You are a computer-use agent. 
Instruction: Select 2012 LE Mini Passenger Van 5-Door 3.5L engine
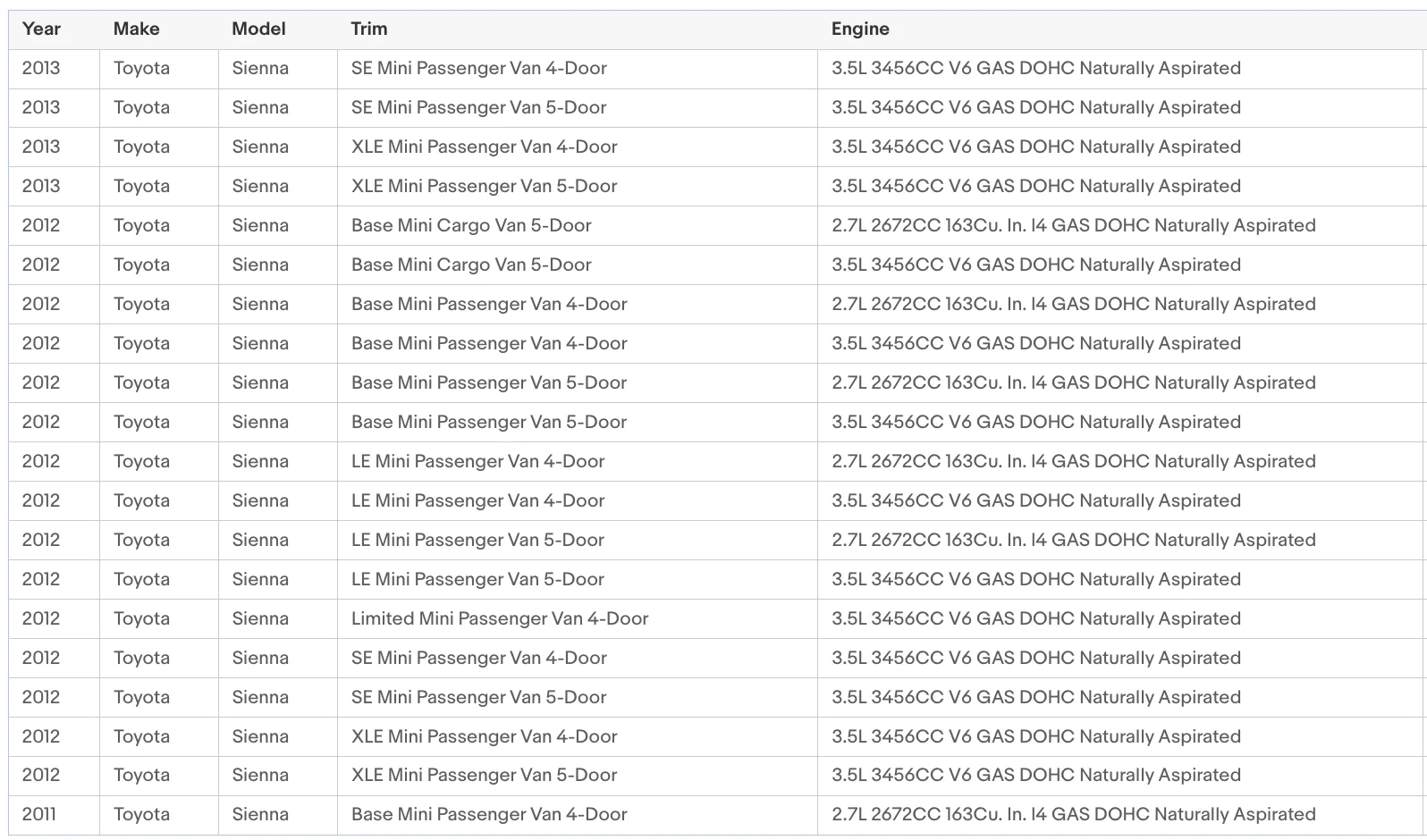pos(1035,579)
